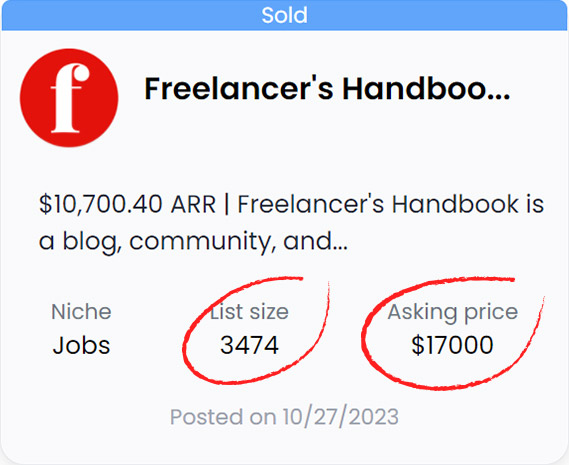This screenshot has width=569, height=465.
Task: Click the truncated description ending 'community, and...'
Action: coord(291,223)
